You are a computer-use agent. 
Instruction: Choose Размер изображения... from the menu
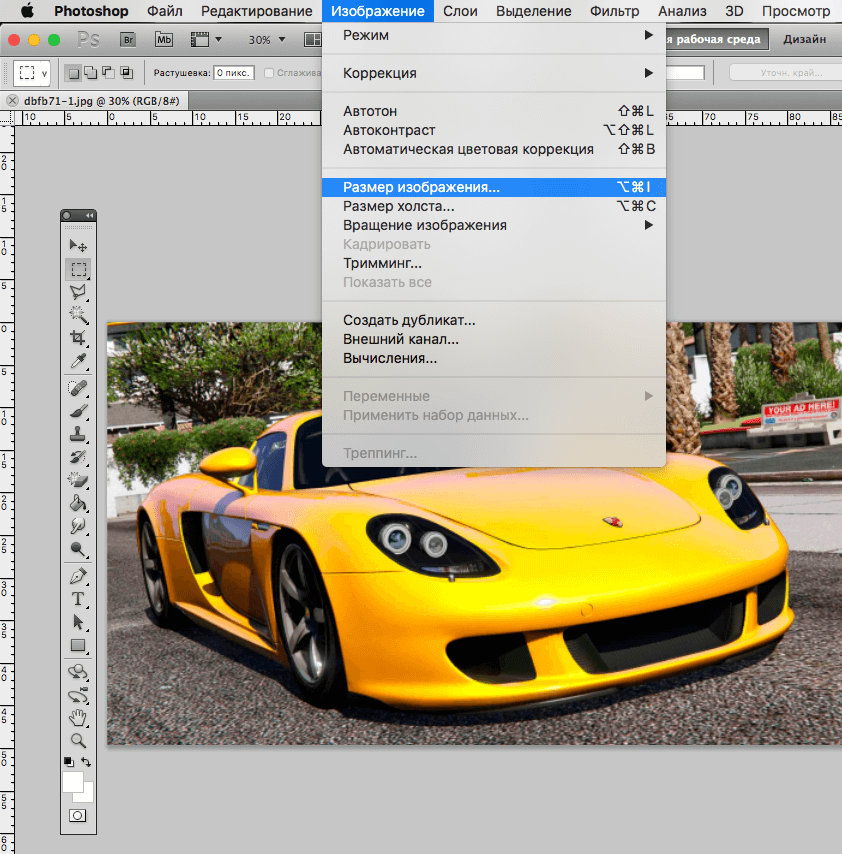(x=421, y=187)
